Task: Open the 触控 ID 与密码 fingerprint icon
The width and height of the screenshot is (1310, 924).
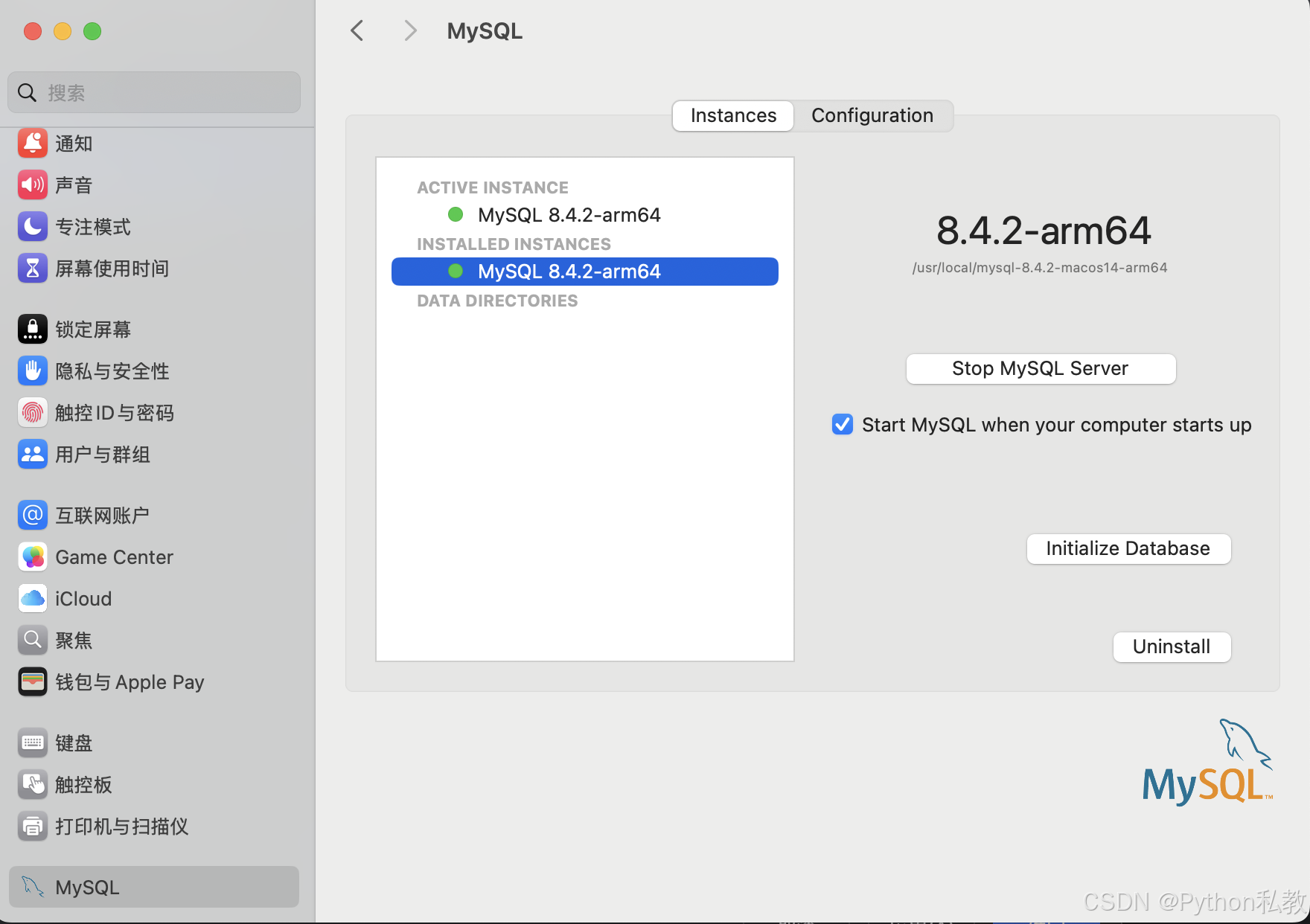Action: [x=33, y=413]
